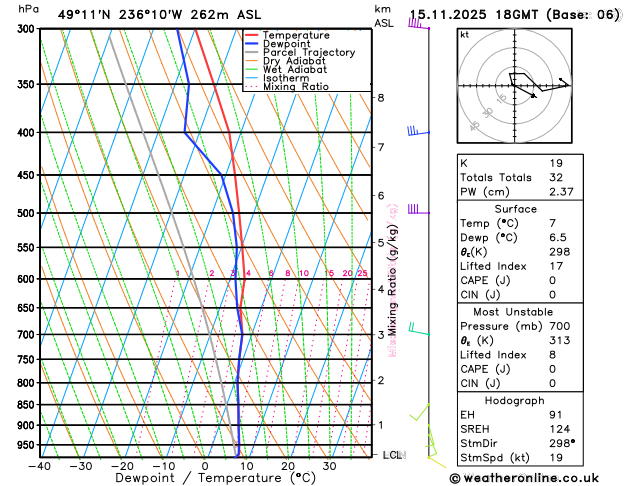
Task: Click the Parcel Trajectory legend label
Action: click(309, 53)
